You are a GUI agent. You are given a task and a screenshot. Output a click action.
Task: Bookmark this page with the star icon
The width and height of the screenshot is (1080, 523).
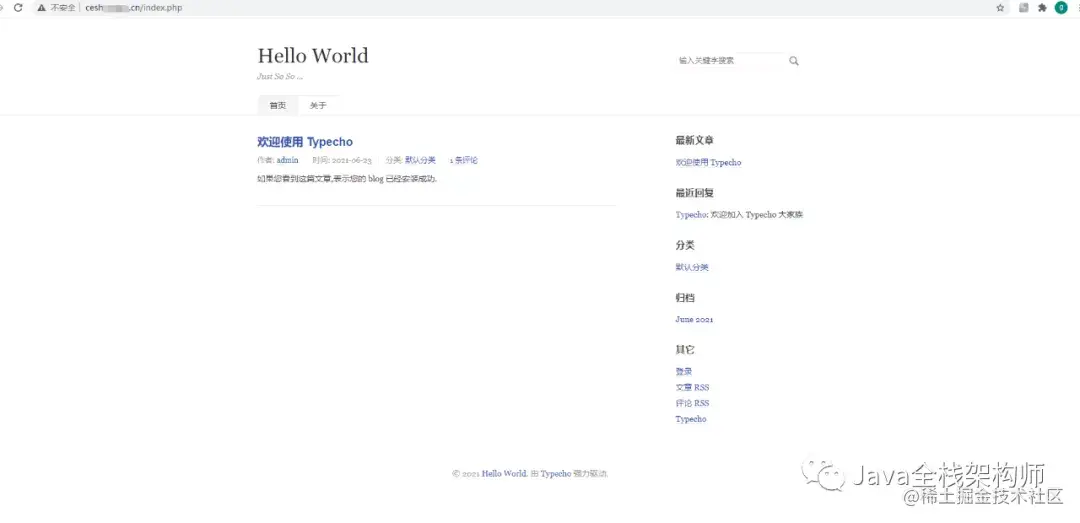pyautogui.click(x=1000, y=8)
